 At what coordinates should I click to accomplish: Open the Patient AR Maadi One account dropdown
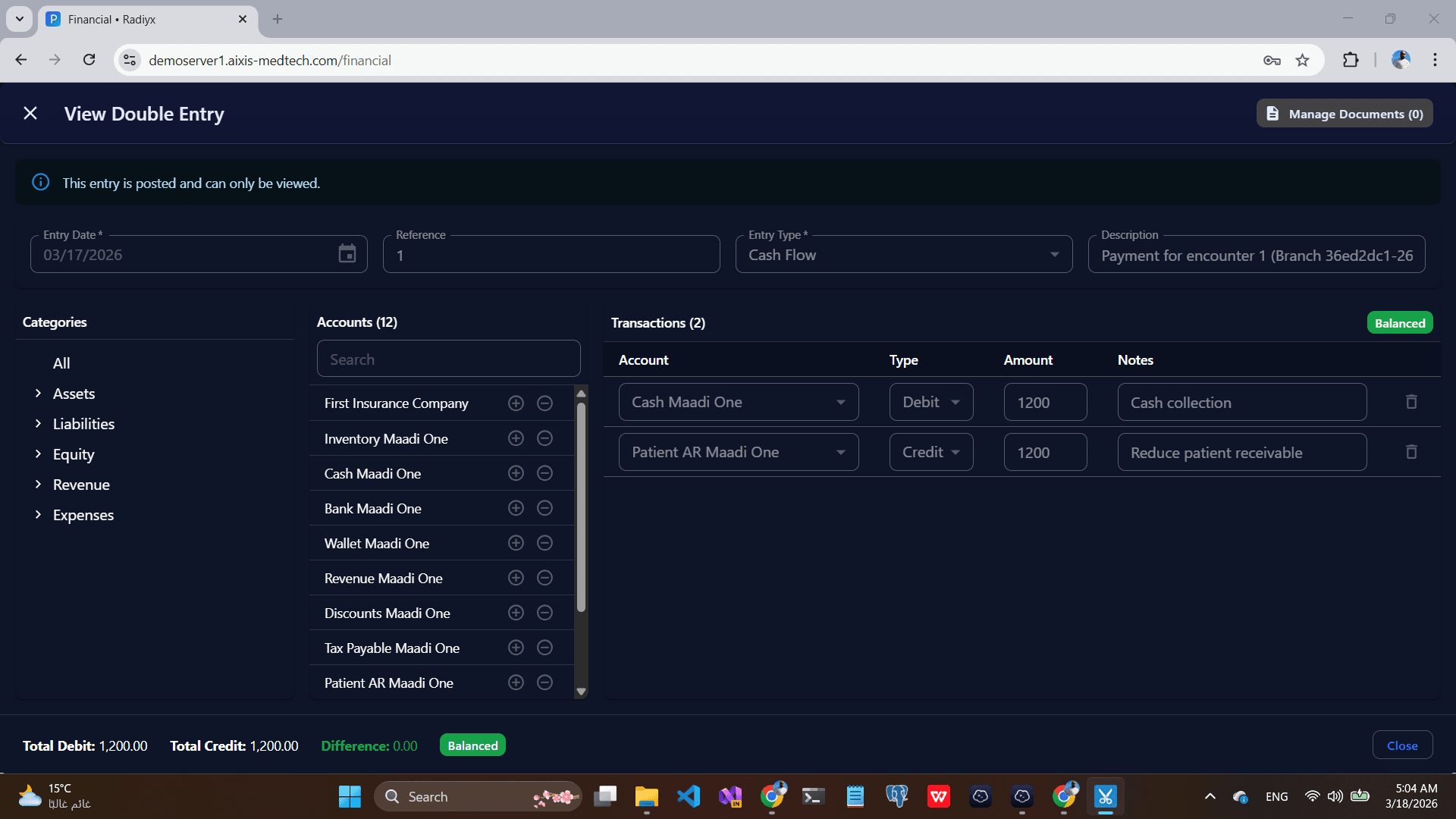739,453
